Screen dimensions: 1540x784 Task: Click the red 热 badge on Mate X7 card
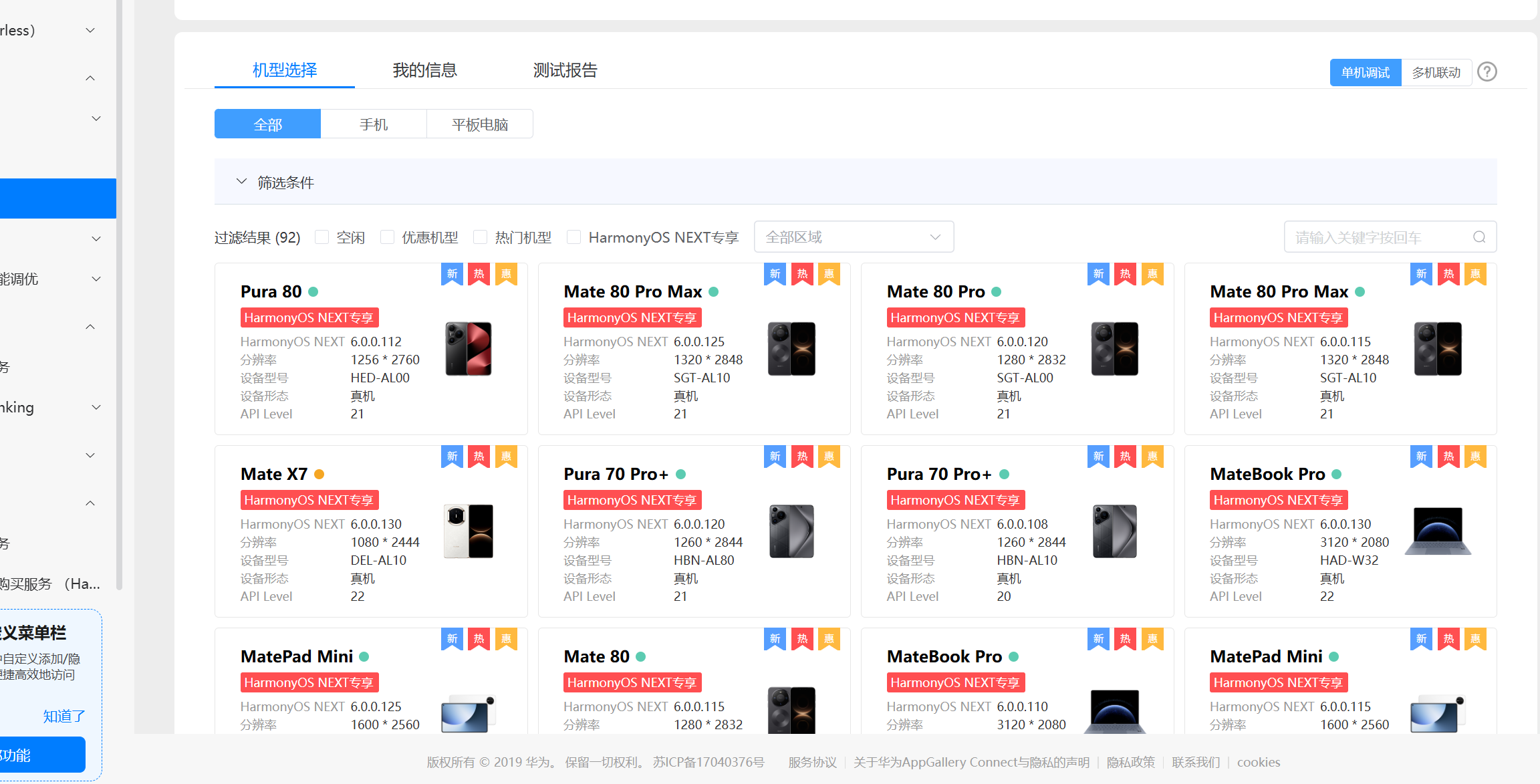[479, 456]
